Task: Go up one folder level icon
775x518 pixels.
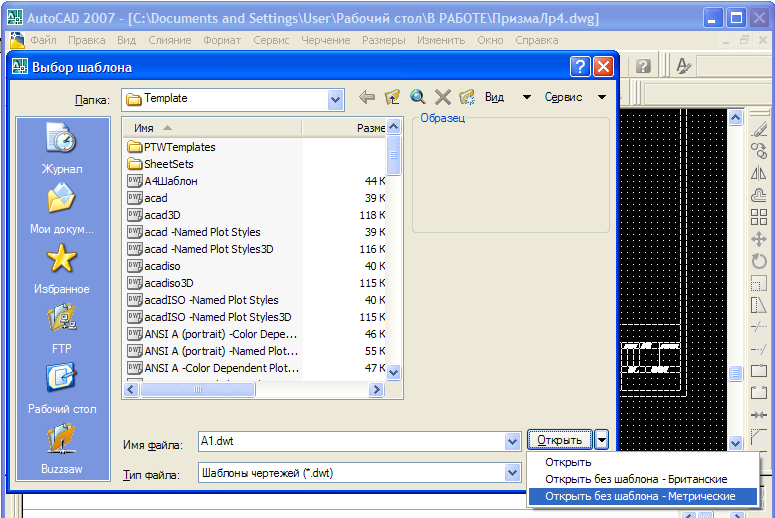Action: [392, 97]
